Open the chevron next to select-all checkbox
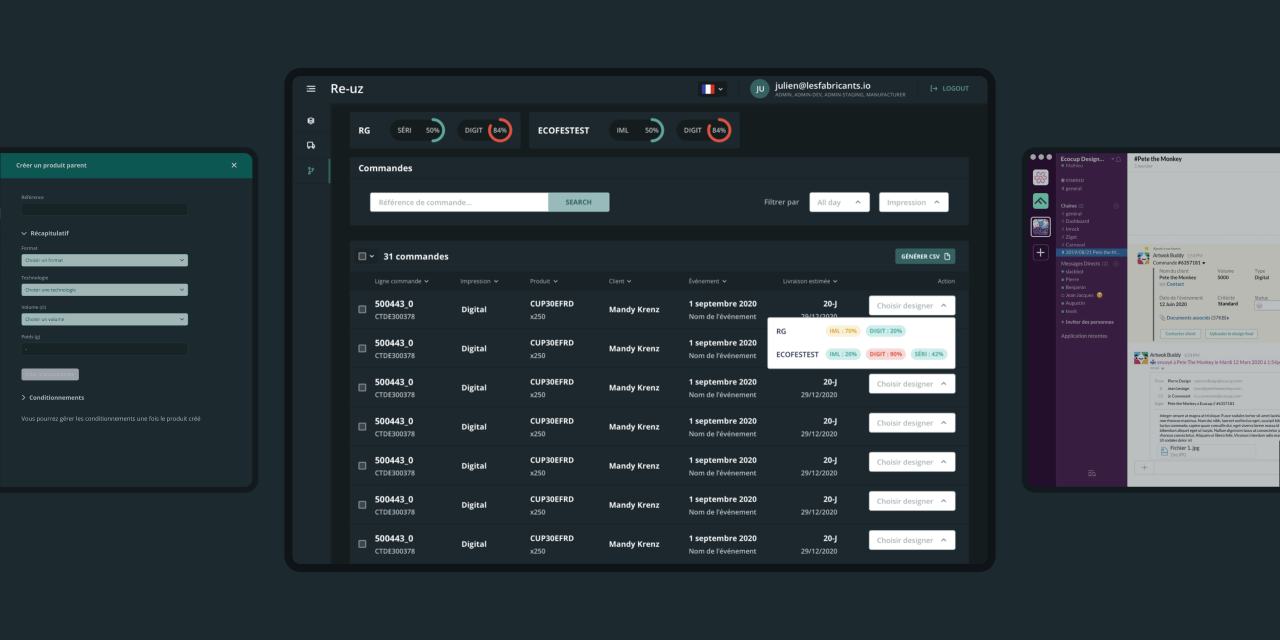The height and width of the screenshot is (640, 1280). [x=374, y=257]
